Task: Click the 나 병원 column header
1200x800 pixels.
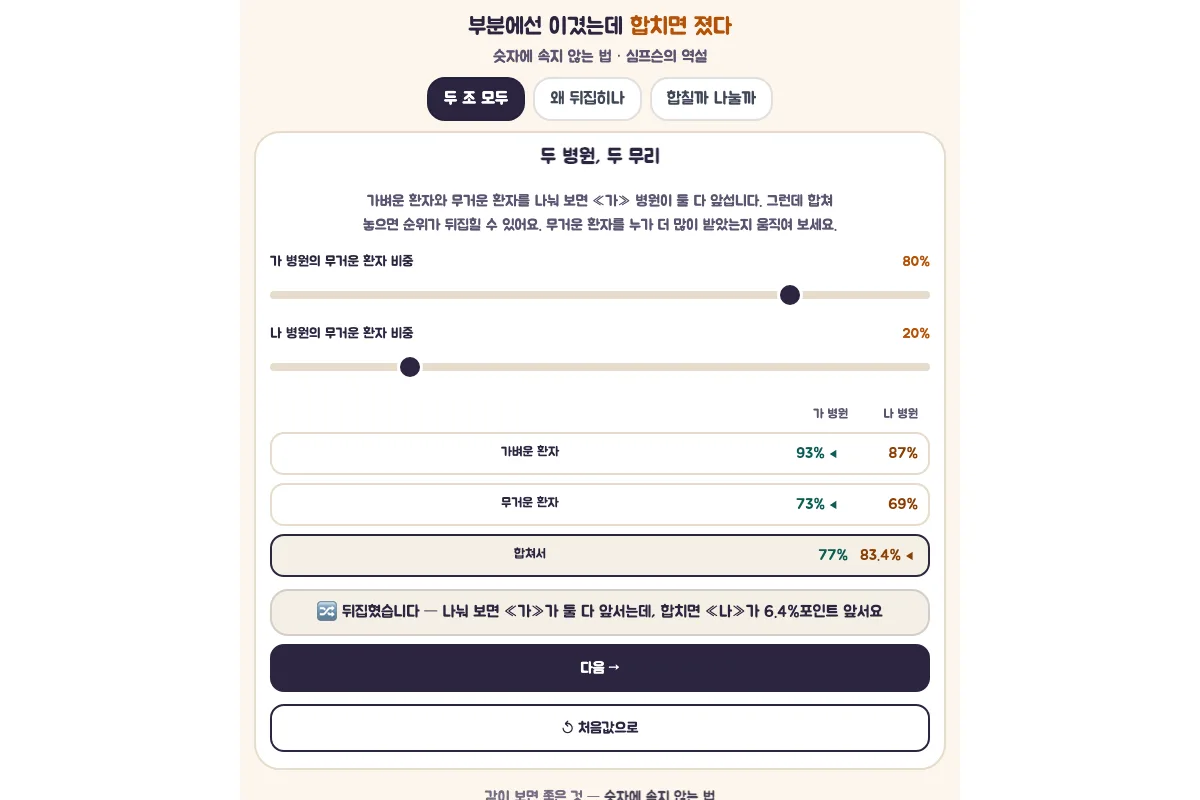Action: click(x=900, y=413)
